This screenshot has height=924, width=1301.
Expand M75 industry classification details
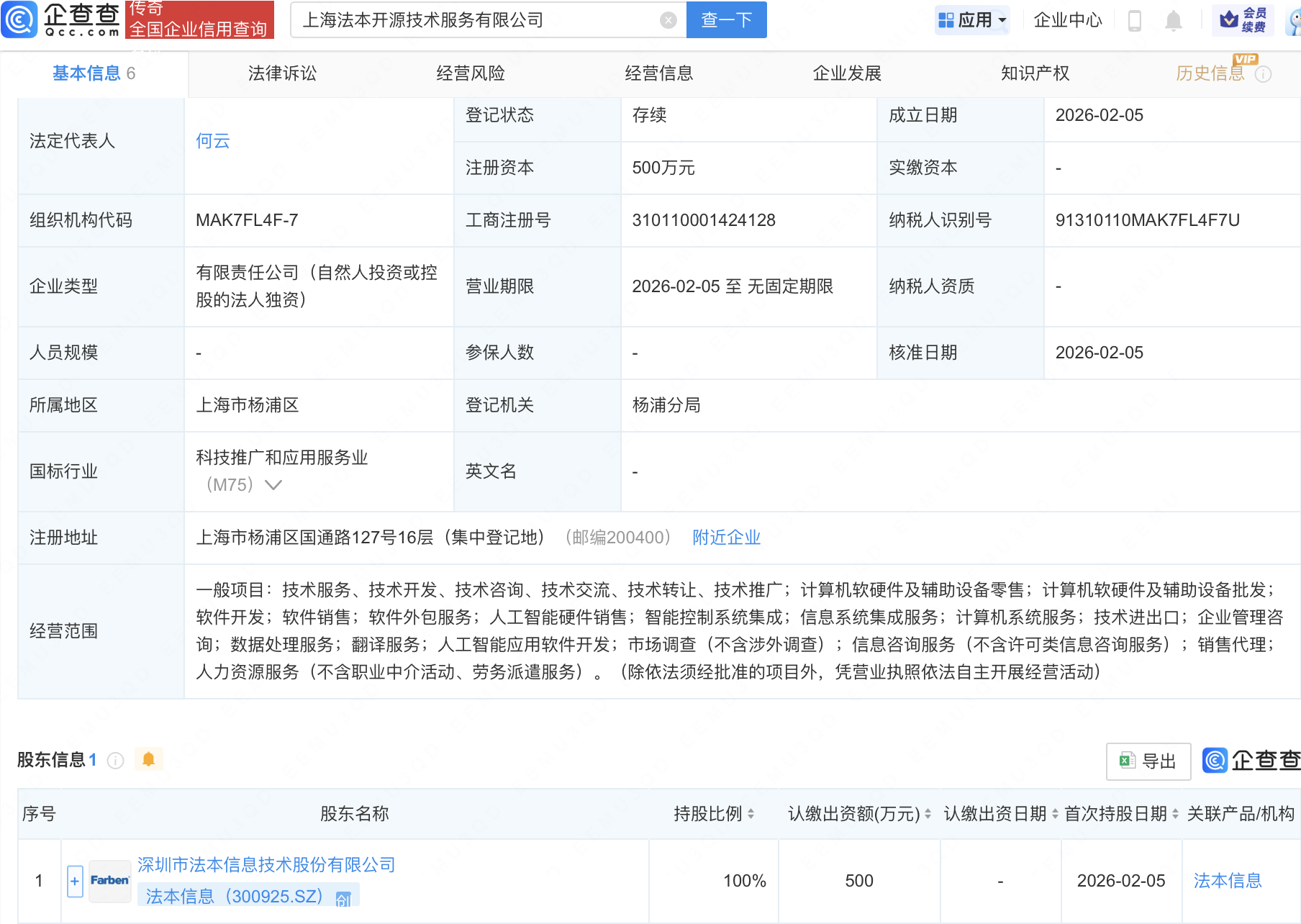coord(273,485)
